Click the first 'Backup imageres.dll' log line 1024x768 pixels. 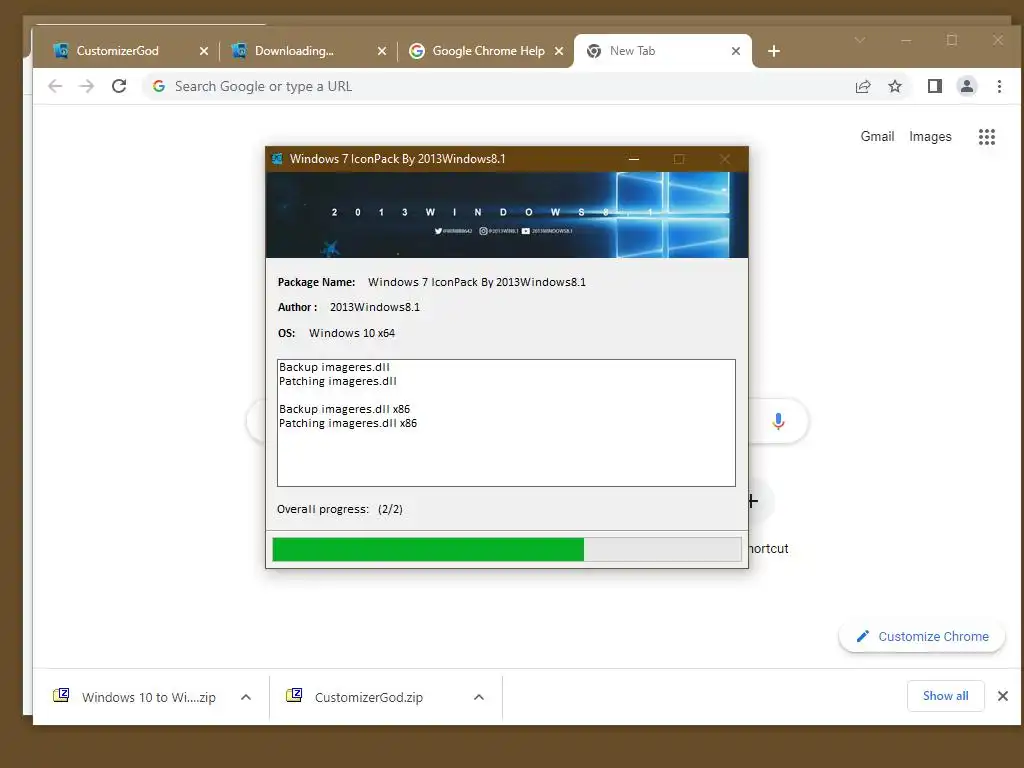tap(334, 367)
